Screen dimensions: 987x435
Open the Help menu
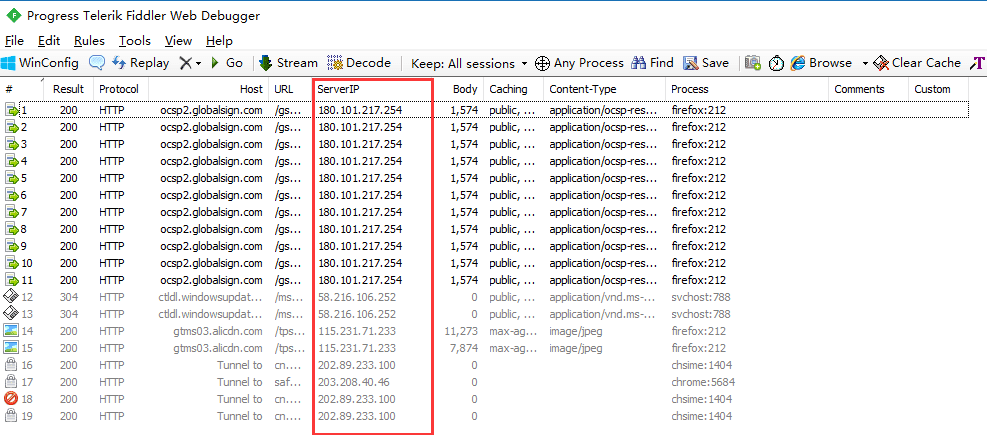[x=219, y=41]
